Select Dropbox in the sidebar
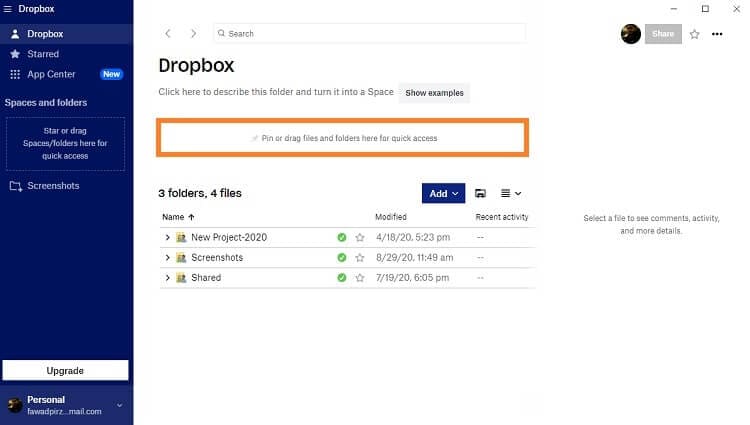Viewport: 750px width, 425px height. click(x=66, y=34)
